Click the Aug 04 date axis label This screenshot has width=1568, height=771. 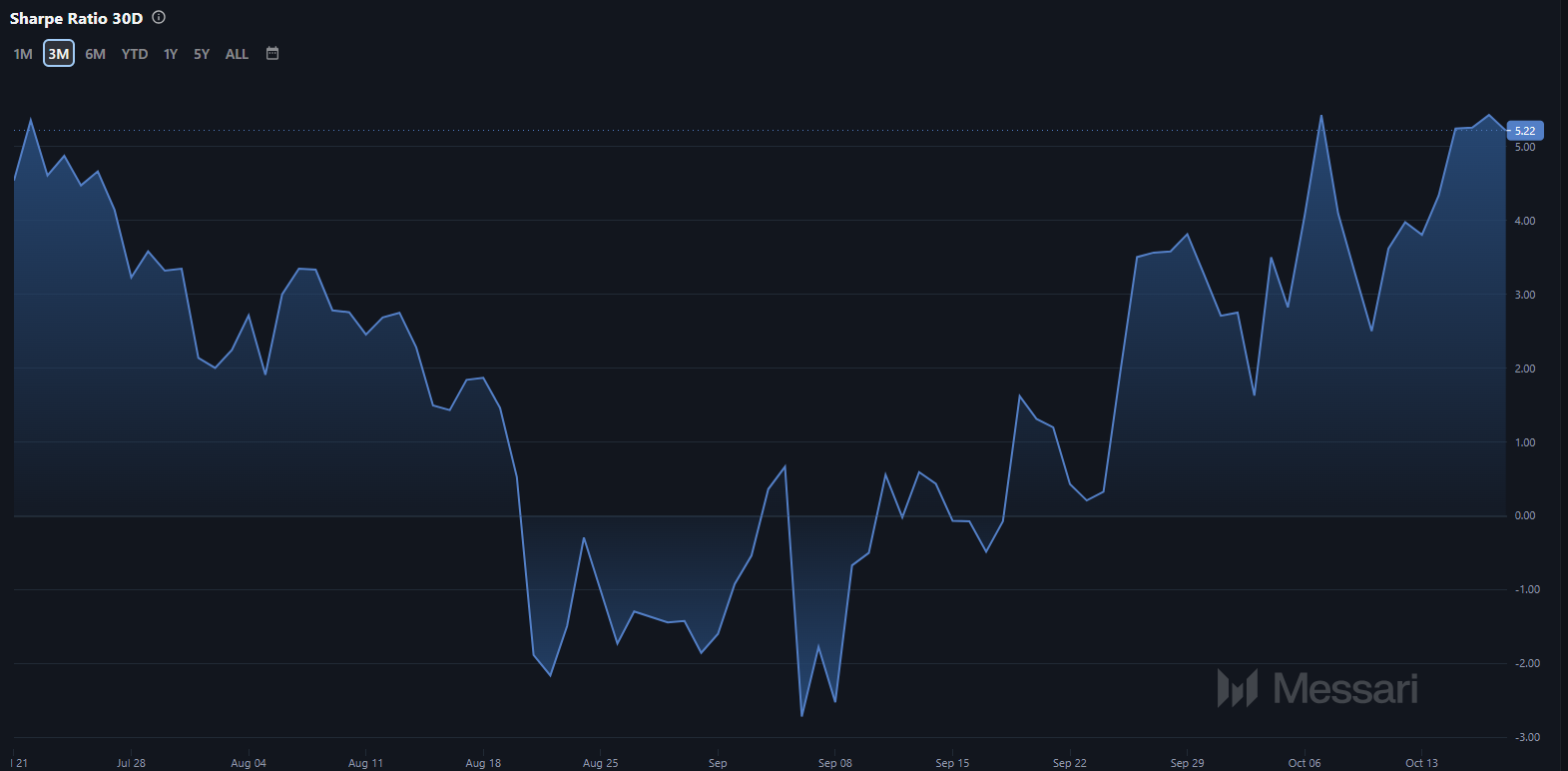coord(249,763)
